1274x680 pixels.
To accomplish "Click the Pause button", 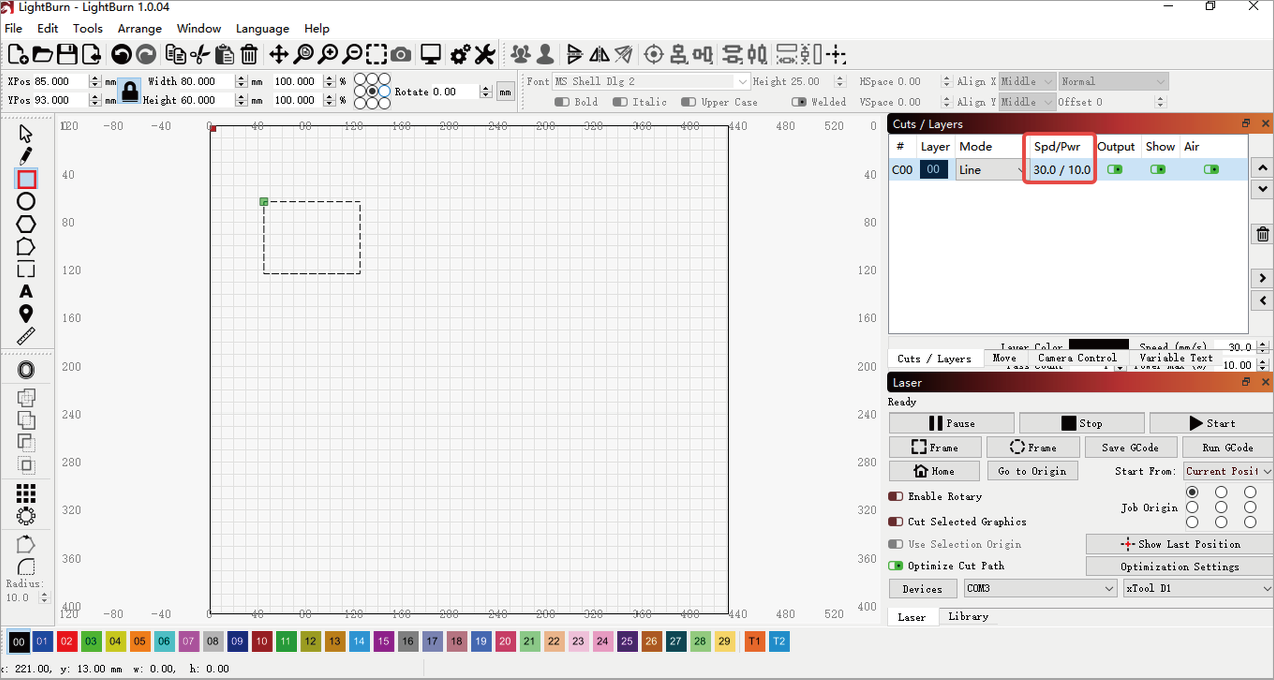I will coord(951,423).
